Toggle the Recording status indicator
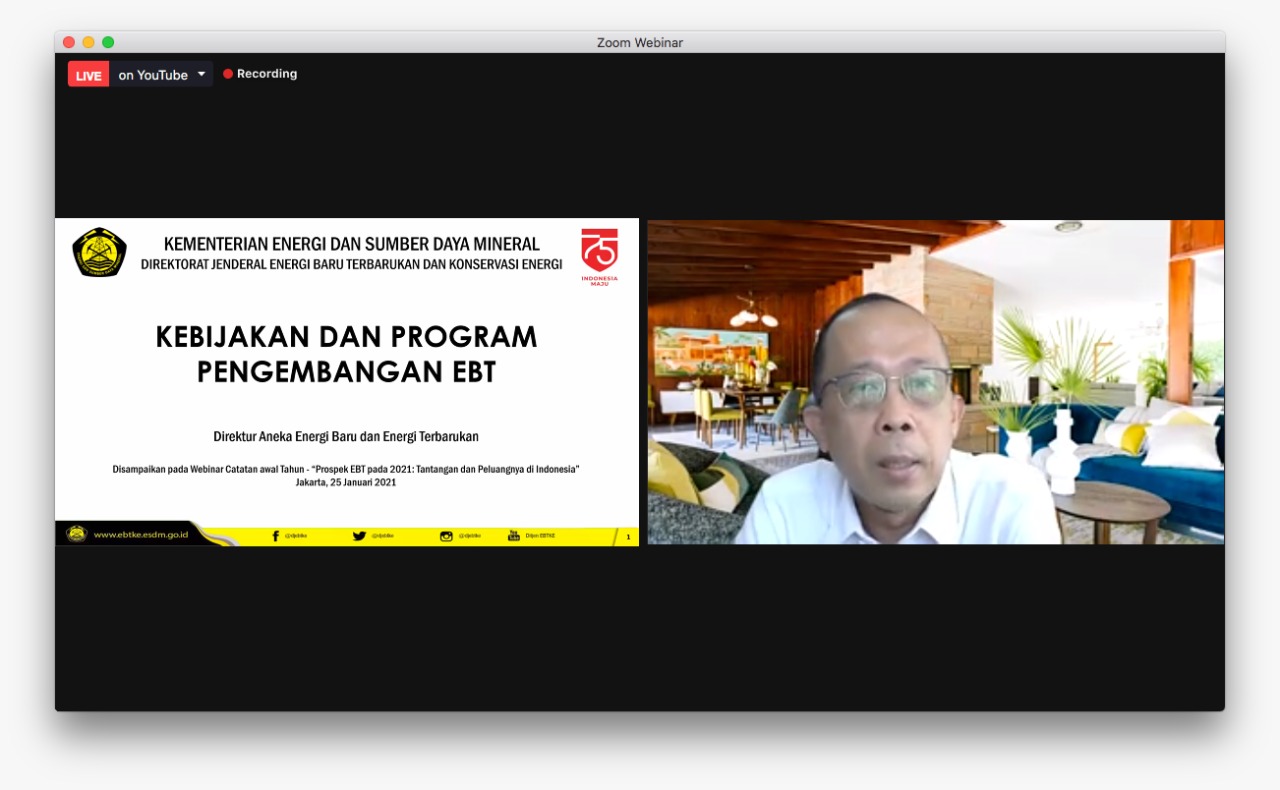Screen dimensions: 1280x790 (268, 73)
